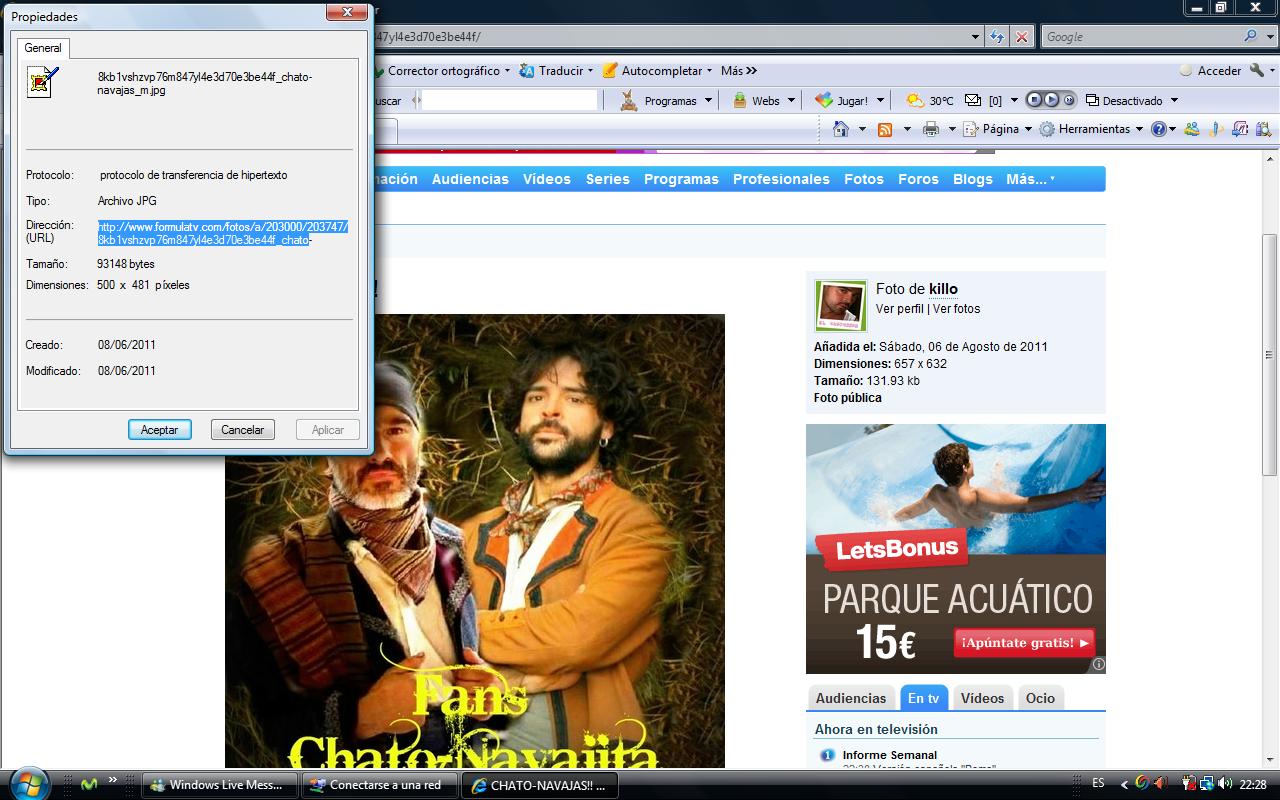Image resolution: width=1280 pixels, height=800 pixels.
Task: Expand the Herramientas dropdown menu
Action: click(x=1090, y=129)
